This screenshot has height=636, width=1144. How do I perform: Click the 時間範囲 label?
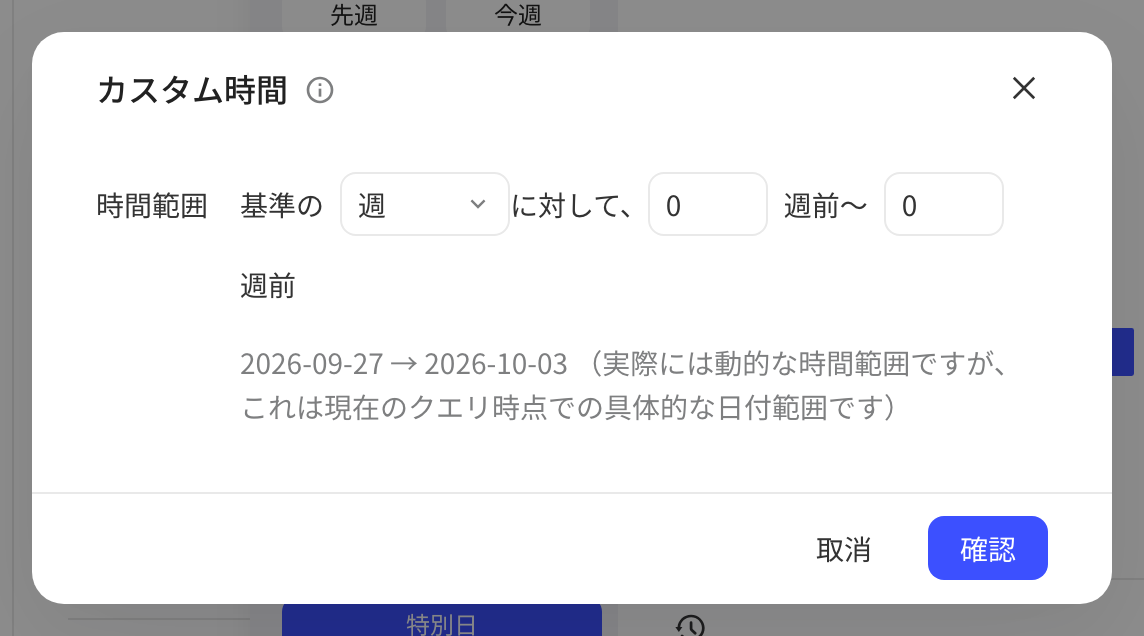(152, 206)
